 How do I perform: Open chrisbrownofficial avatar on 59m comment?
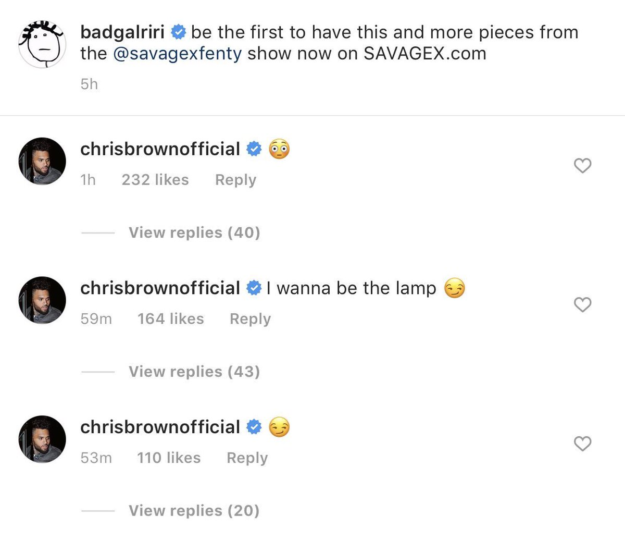click(42, 299)
